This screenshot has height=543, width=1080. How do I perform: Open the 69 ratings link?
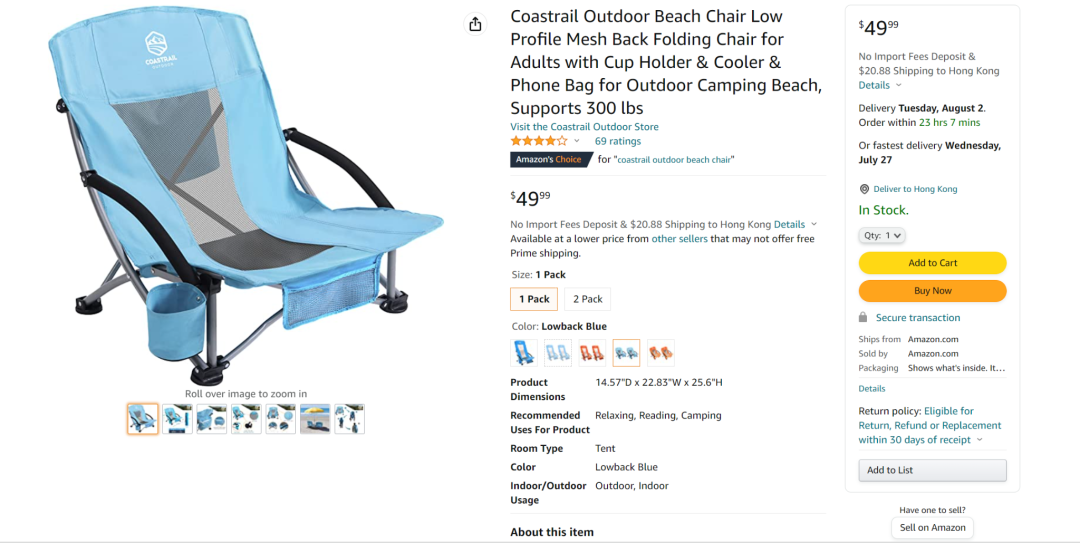tap(618, 141)
